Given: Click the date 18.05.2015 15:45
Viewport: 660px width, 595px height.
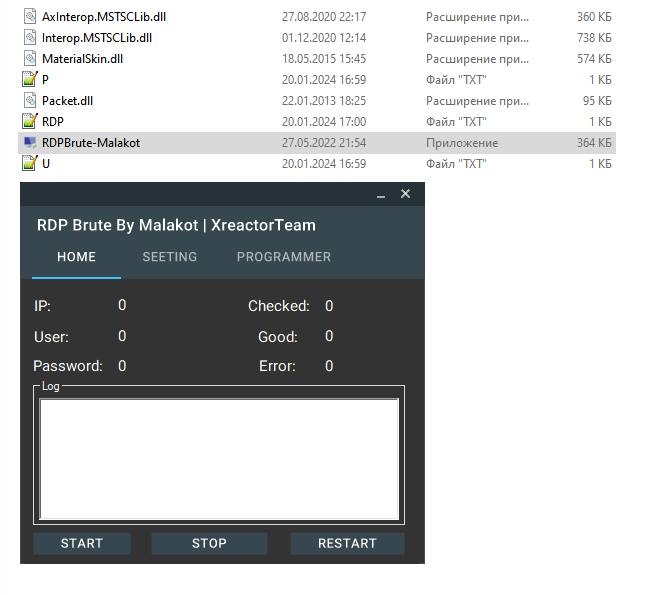Looking at the screenshot, I should [324, 59].
